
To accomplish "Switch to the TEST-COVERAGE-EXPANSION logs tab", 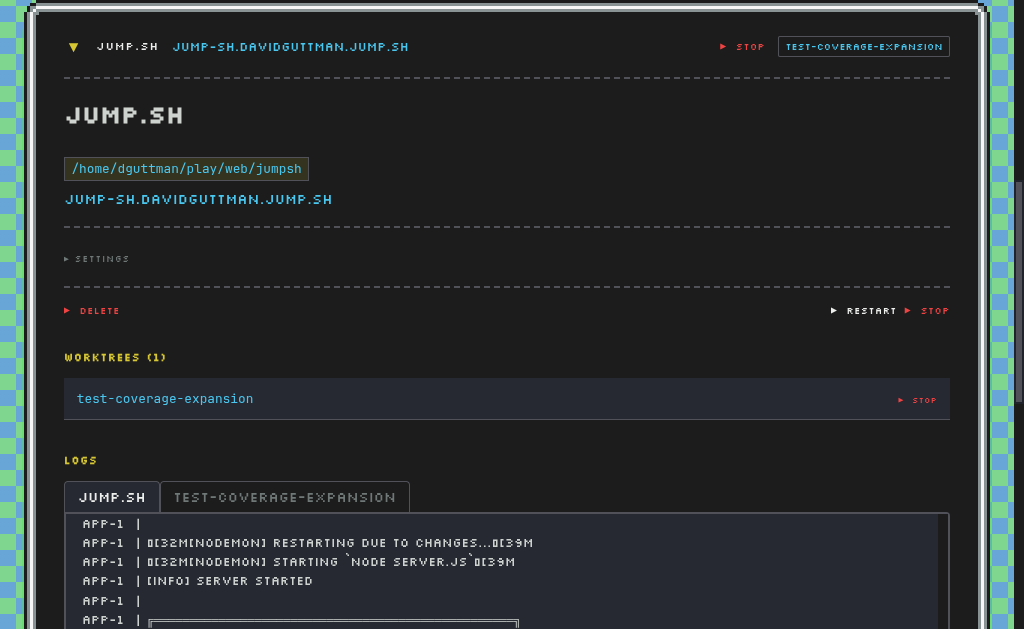I will point(284,497).
